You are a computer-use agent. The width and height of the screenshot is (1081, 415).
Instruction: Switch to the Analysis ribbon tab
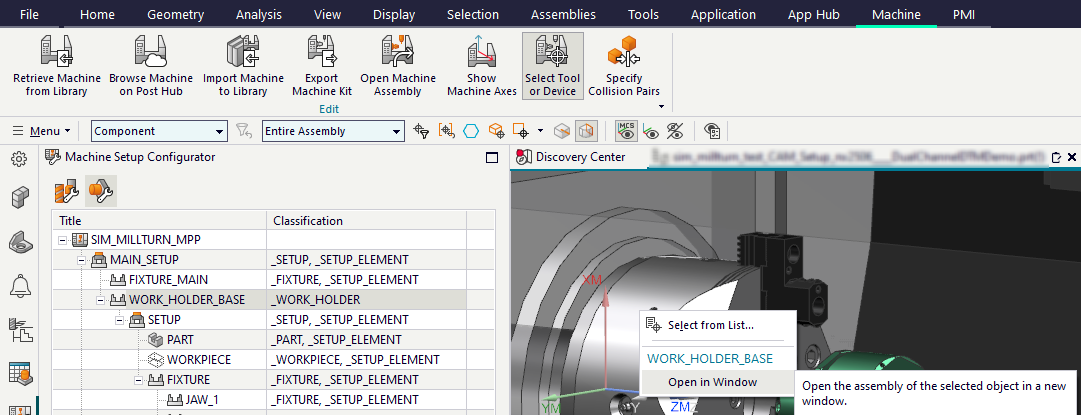[x=259, y=14]
